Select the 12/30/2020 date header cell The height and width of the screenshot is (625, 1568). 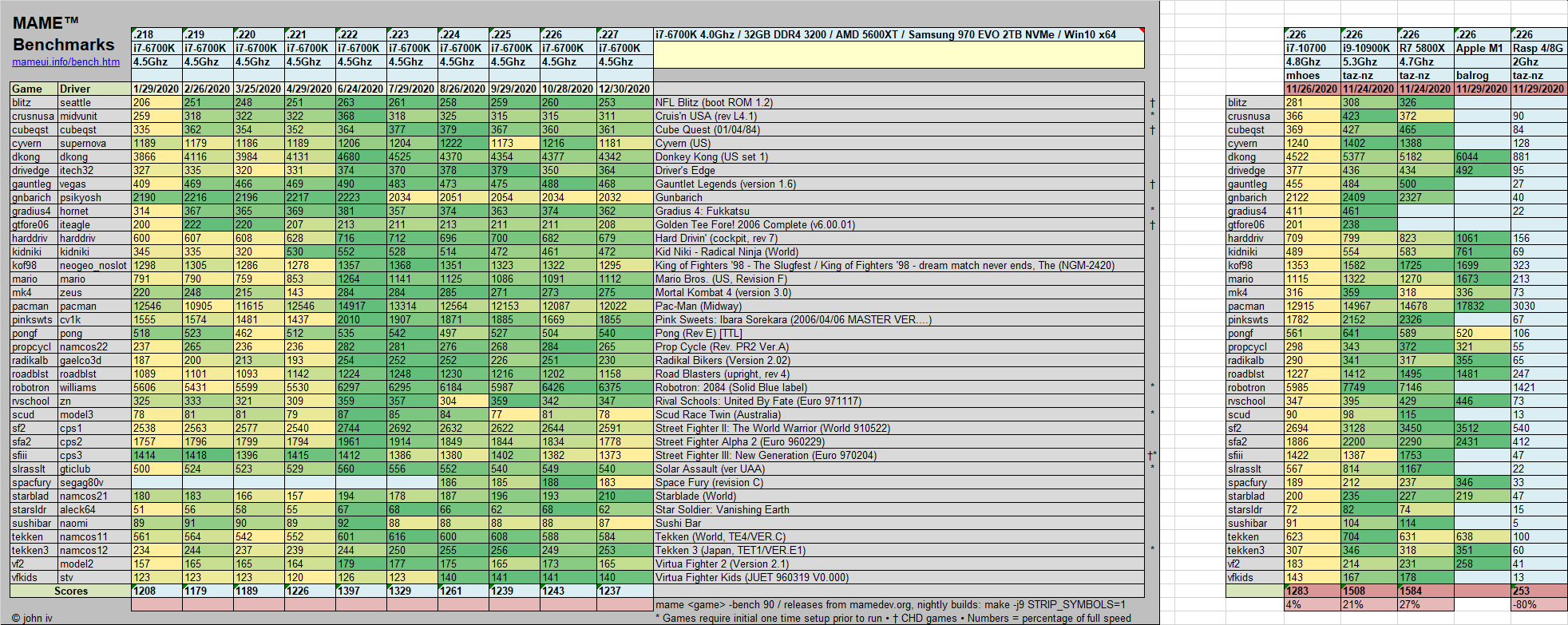coord(624,89)
